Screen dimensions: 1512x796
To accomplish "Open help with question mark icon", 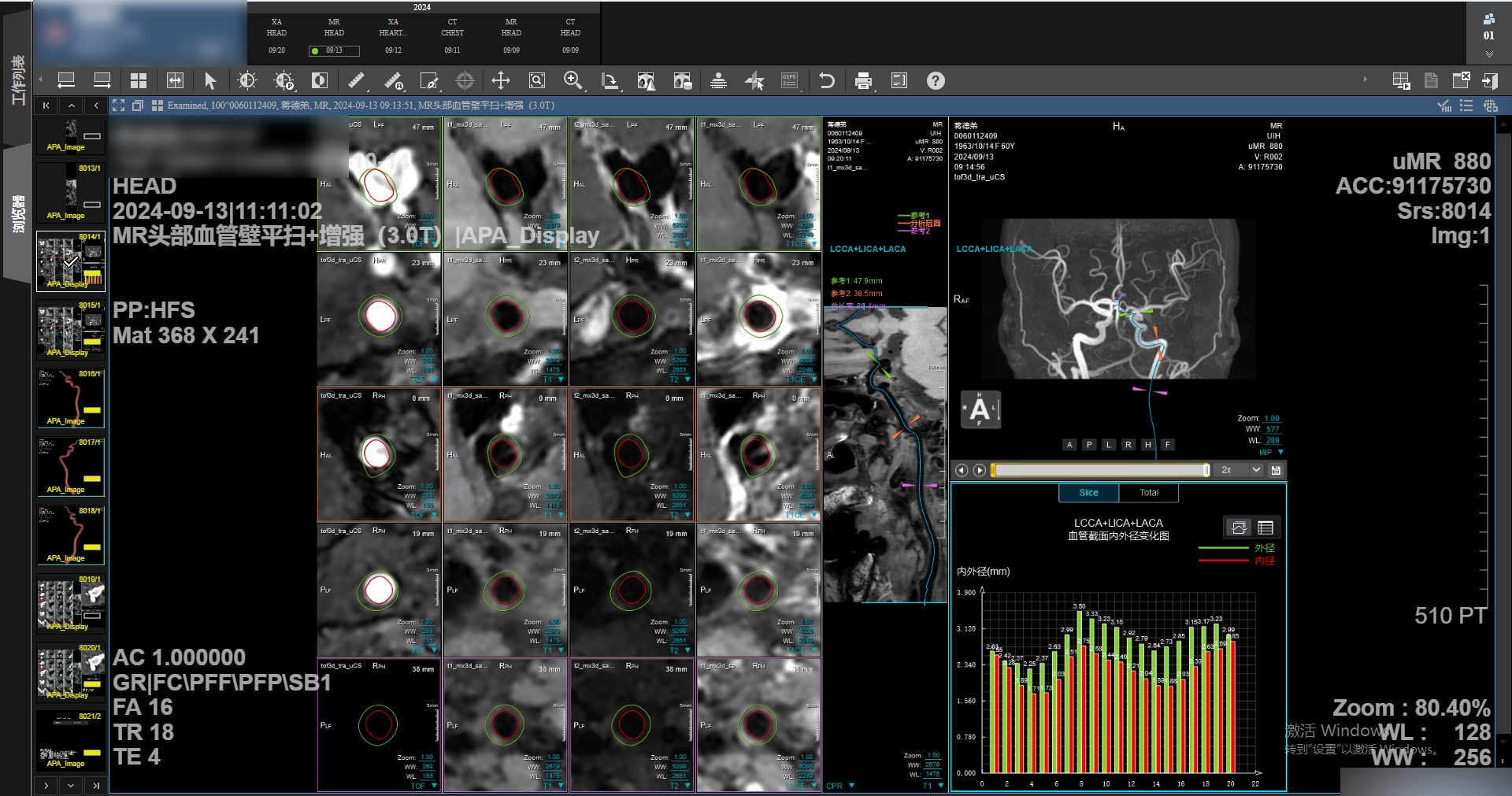I will [x=935, y=81].
